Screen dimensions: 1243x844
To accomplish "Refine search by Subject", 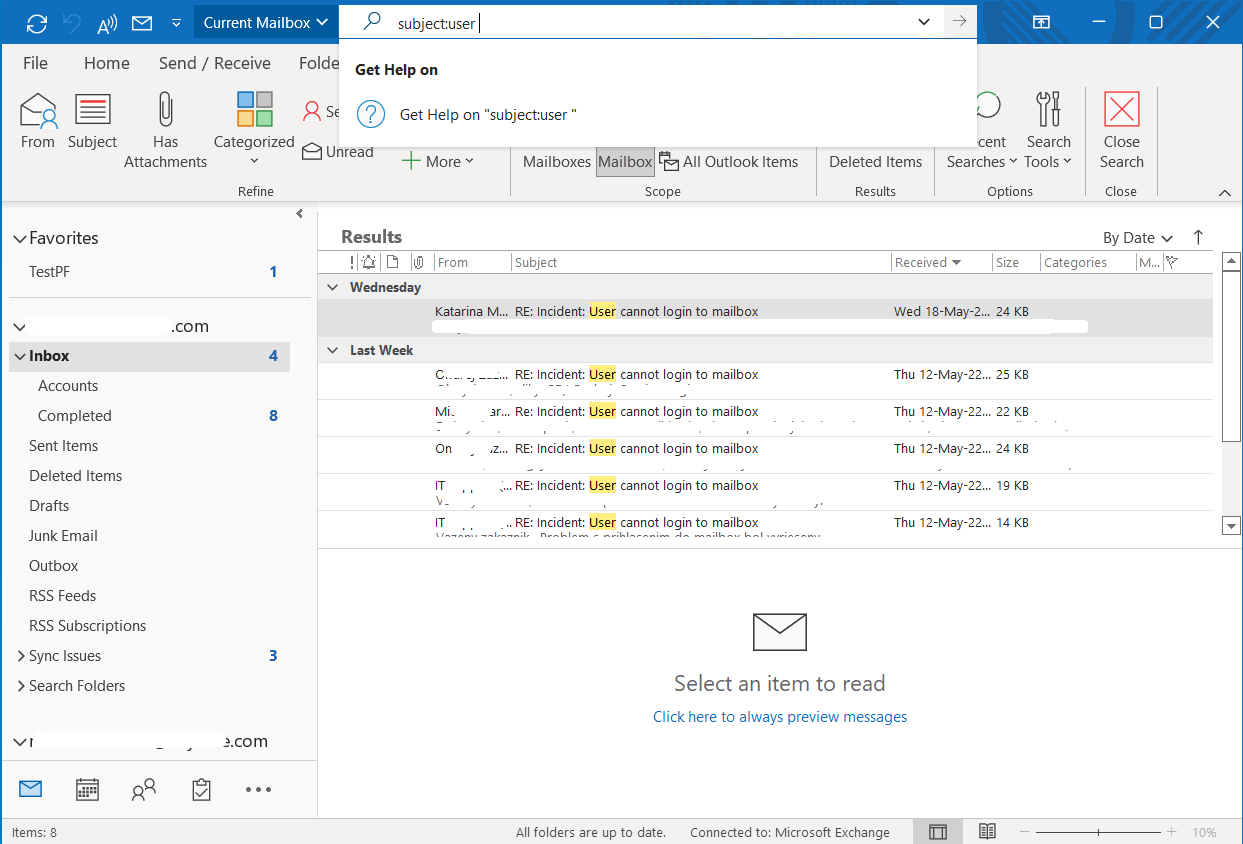I will click(x=93, y=121).
